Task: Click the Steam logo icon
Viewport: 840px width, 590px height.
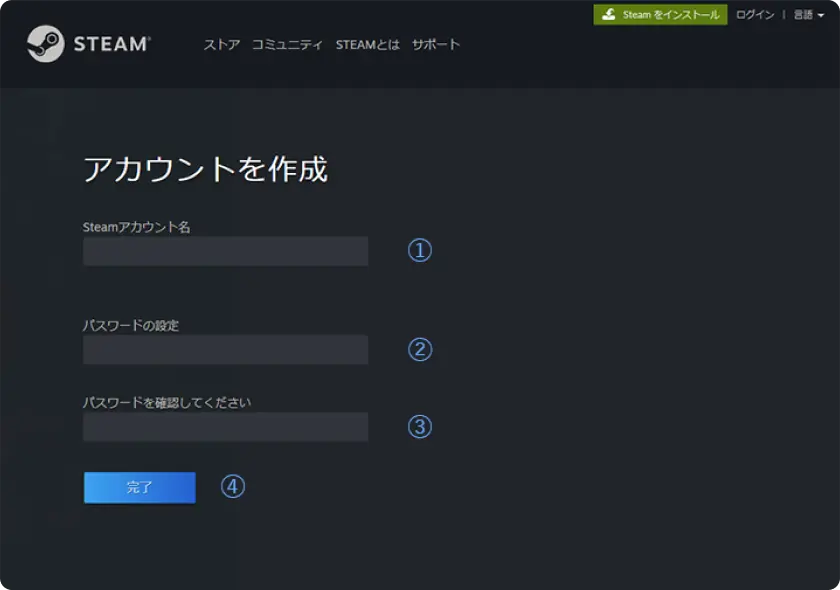Action: tap(46, 44)
